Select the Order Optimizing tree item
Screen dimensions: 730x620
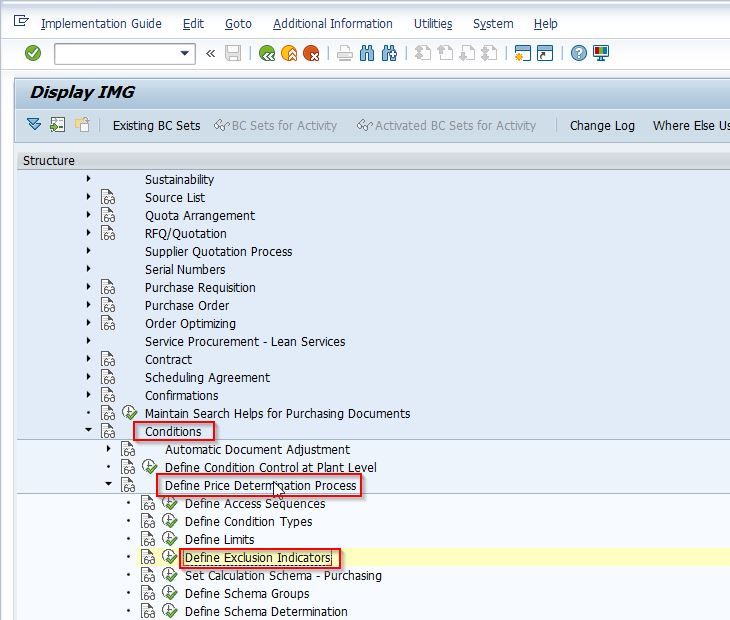click(x=190, y=323)
